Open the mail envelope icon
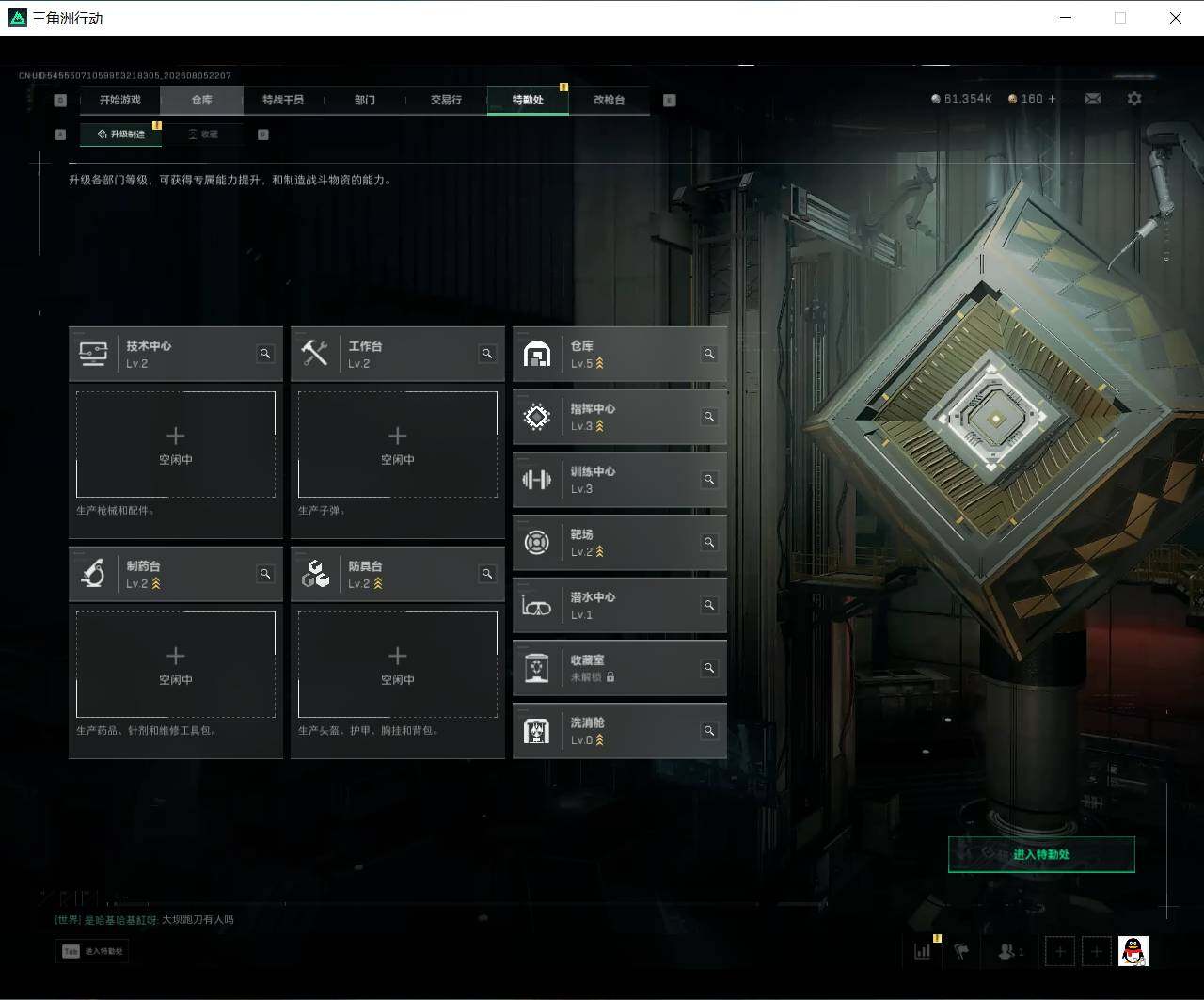Viewport: 1204px width, 1000px height. tap(1093, 99)
